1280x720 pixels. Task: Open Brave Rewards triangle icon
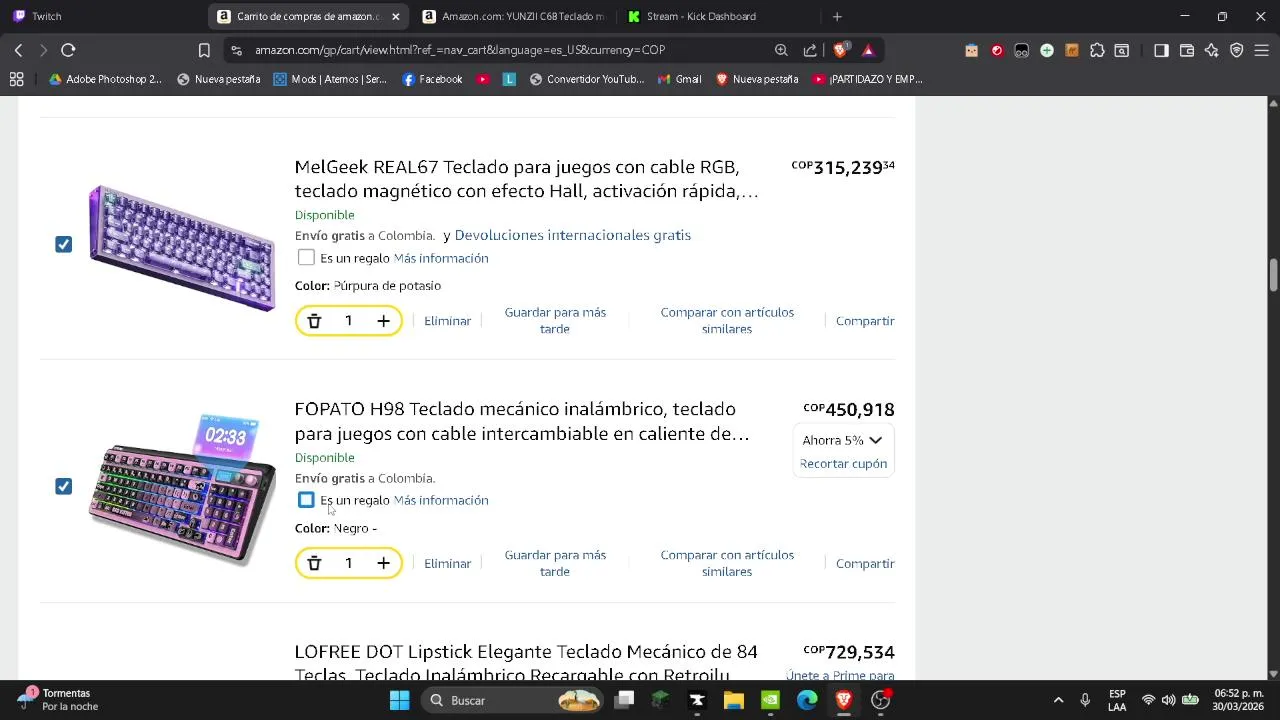pyautogui.click(x=868, y=50)
